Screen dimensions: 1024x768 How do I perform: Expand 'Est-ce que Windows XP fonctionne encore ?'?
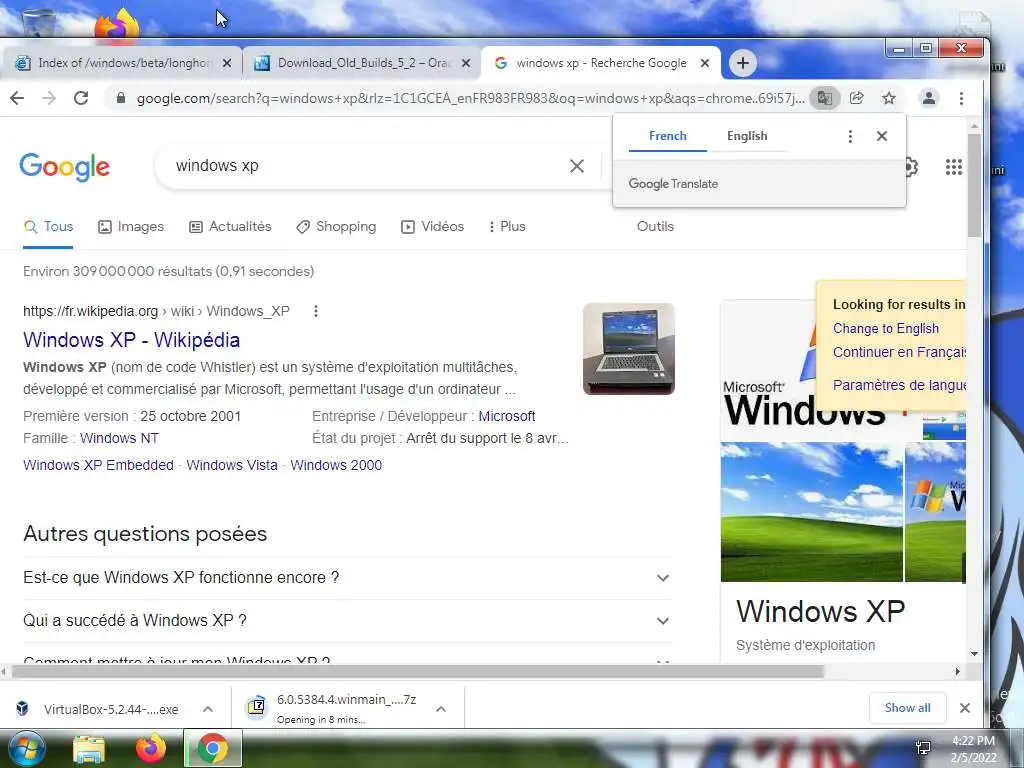pos(347,578)
